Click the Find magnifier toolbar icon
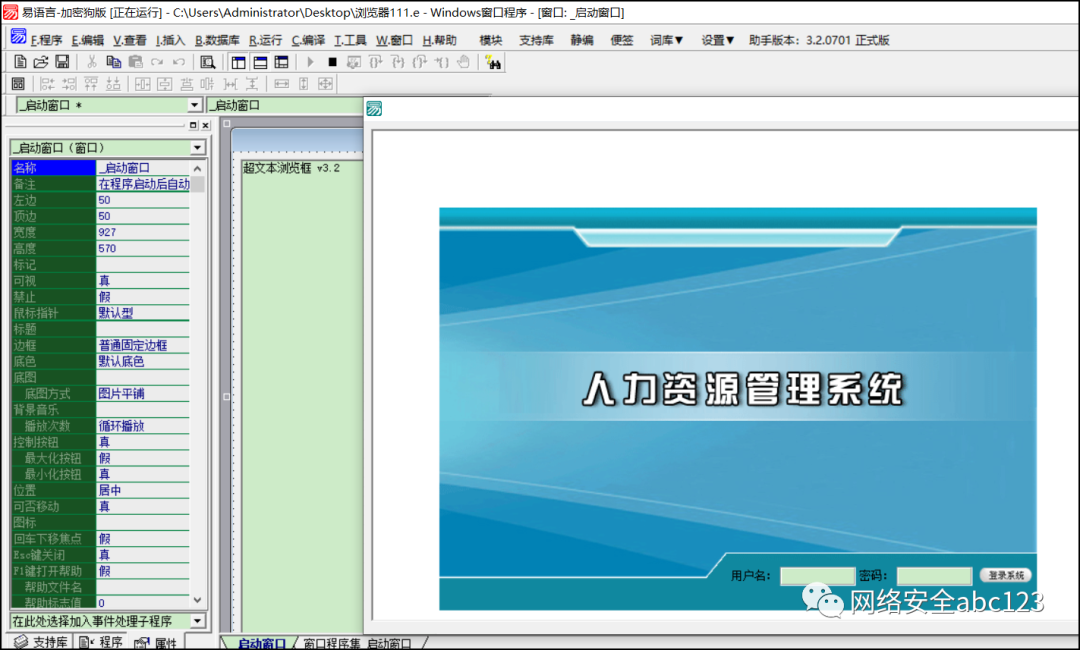 tap(207, 63)
